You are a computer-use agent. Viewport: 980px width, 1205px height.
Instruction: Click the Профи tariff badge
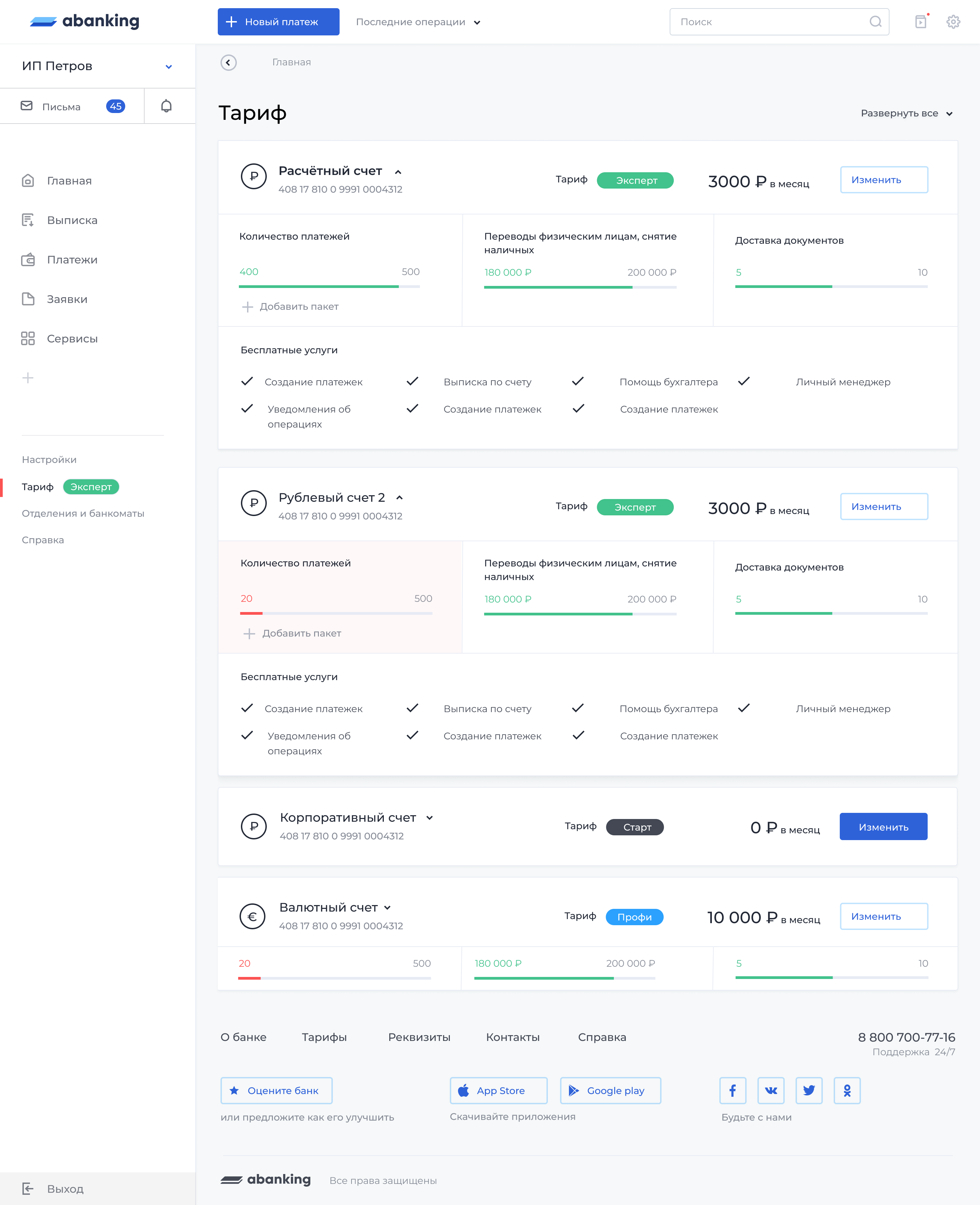click(635, 917)
